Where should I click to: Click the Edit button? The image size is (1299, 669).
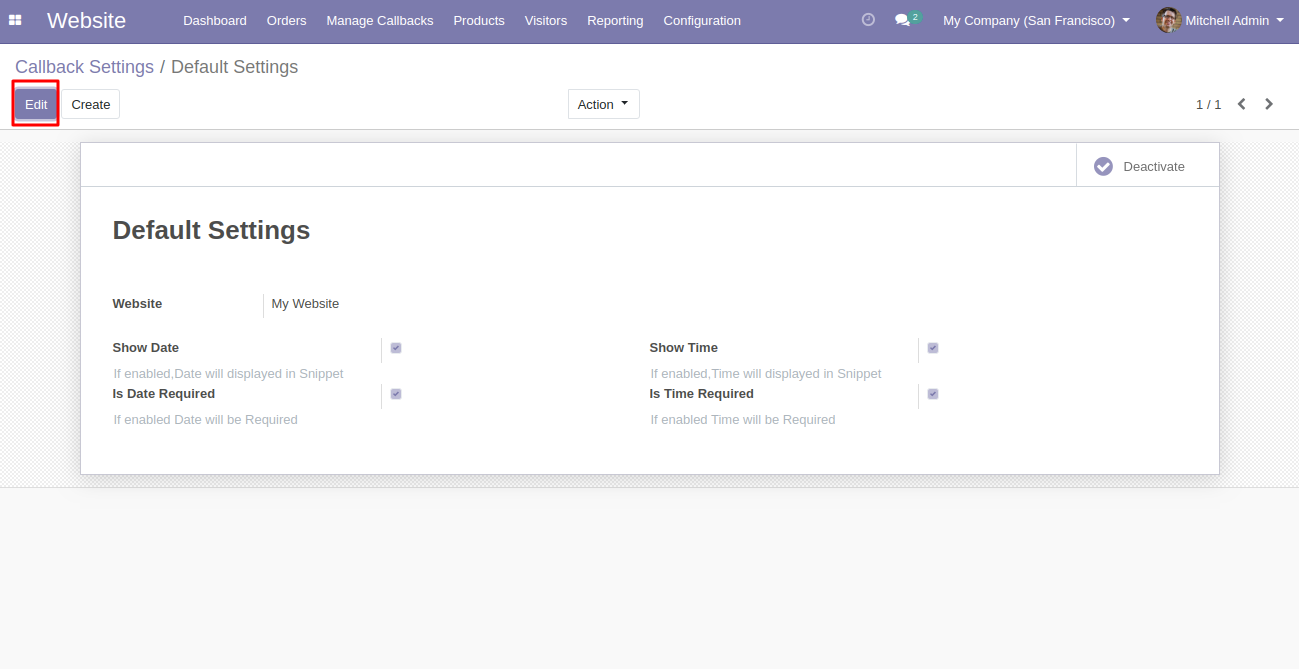[35, 104]
